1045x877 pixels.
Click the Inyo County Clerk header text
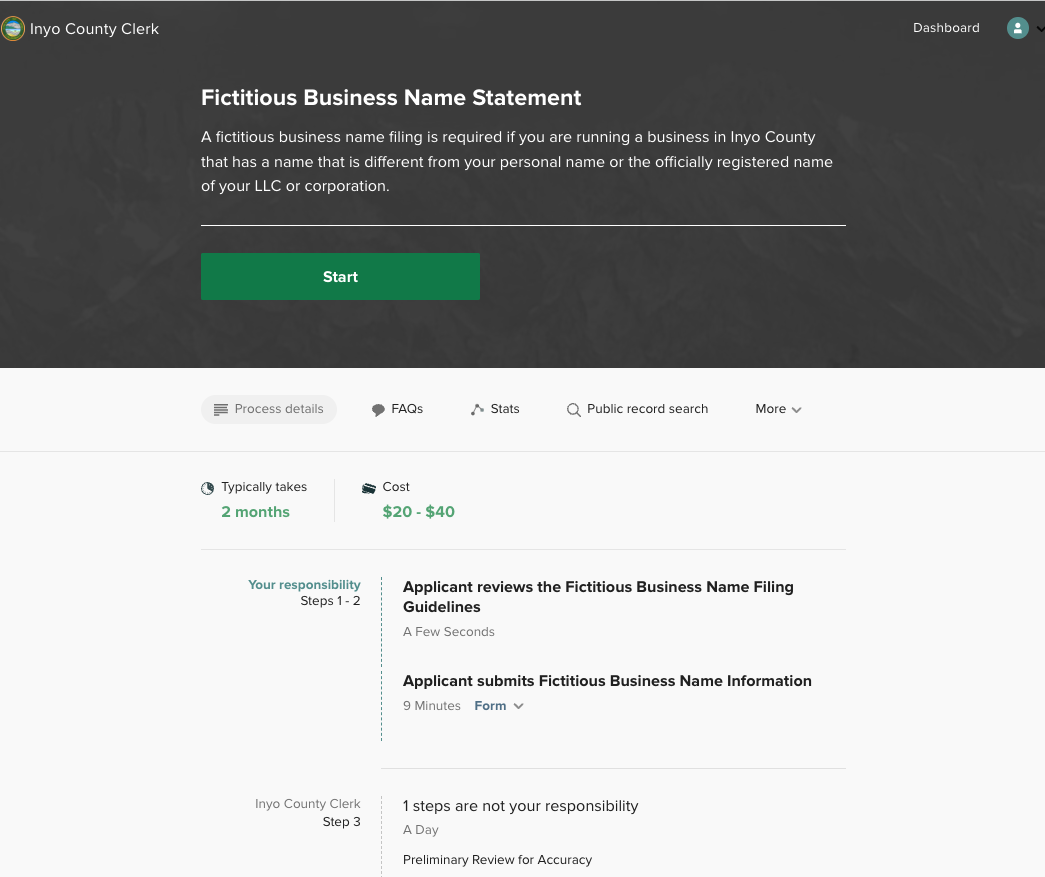[94, 29]
